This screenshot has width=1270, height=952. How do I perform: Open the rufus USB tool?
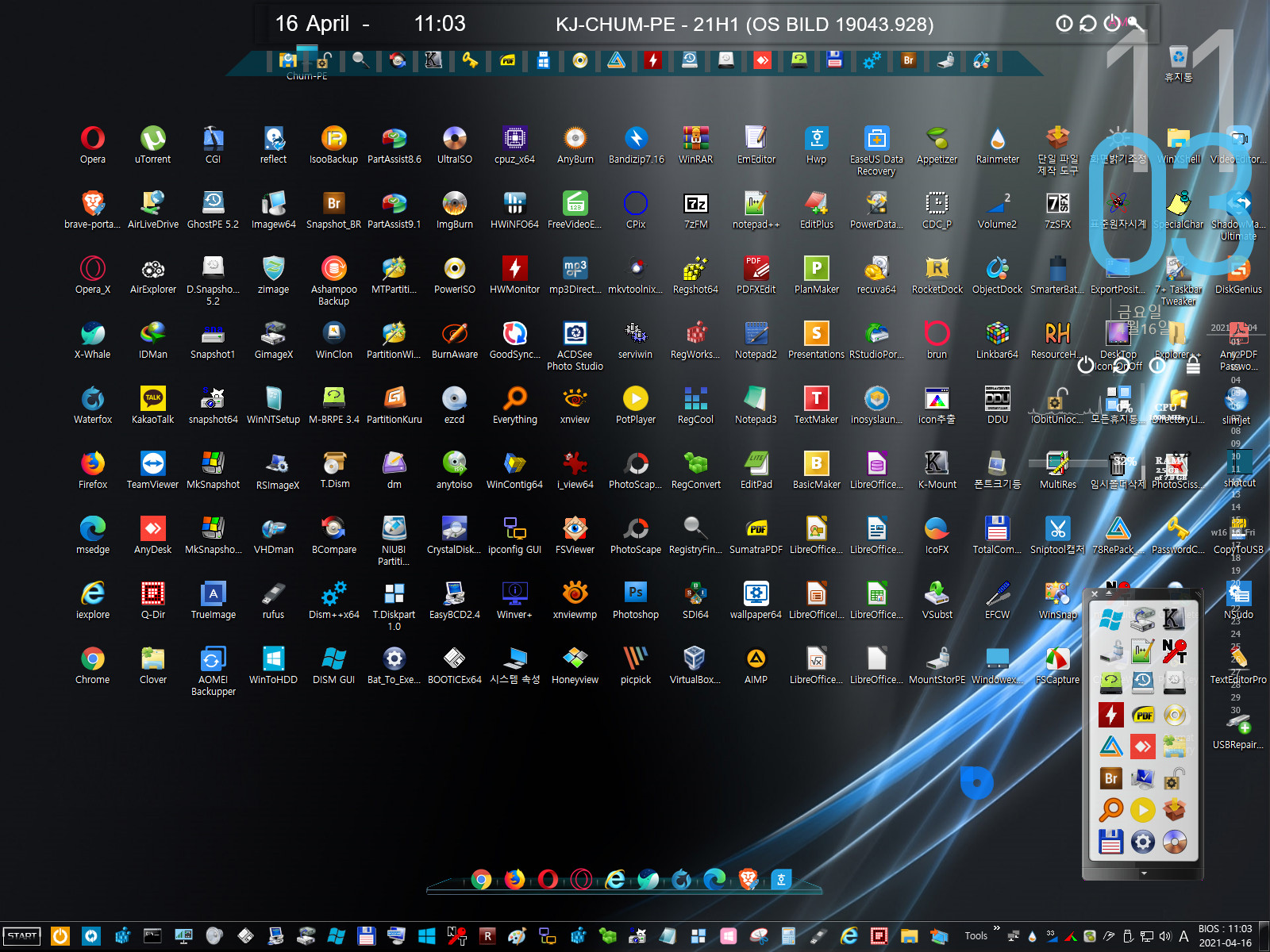[274, 600]
